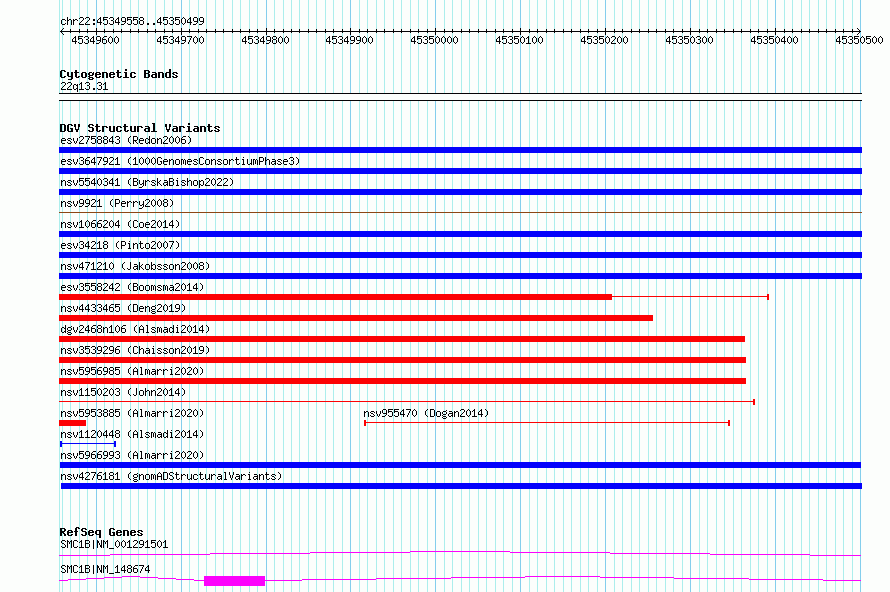Select the red bar for esv3558242
This screenshot has height=592, width=890.
pyautogui.click(x=335, y=297)
